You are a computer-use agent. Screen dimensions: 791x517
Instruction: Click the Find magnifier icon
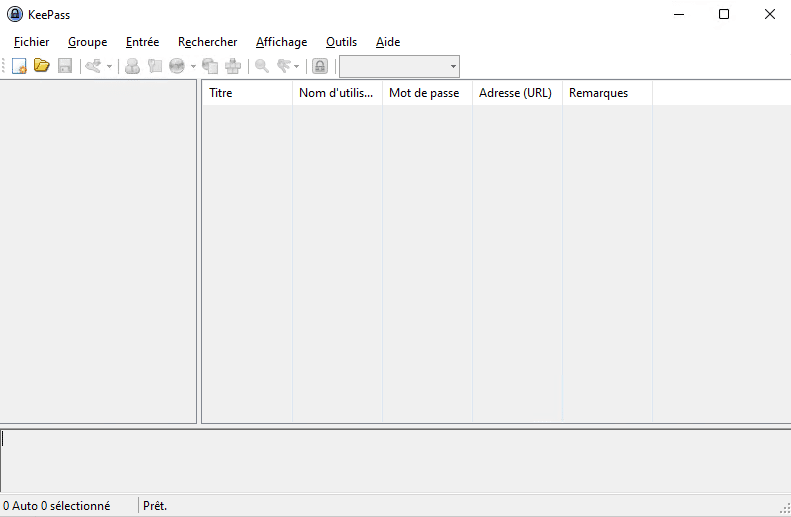point(262,66)
